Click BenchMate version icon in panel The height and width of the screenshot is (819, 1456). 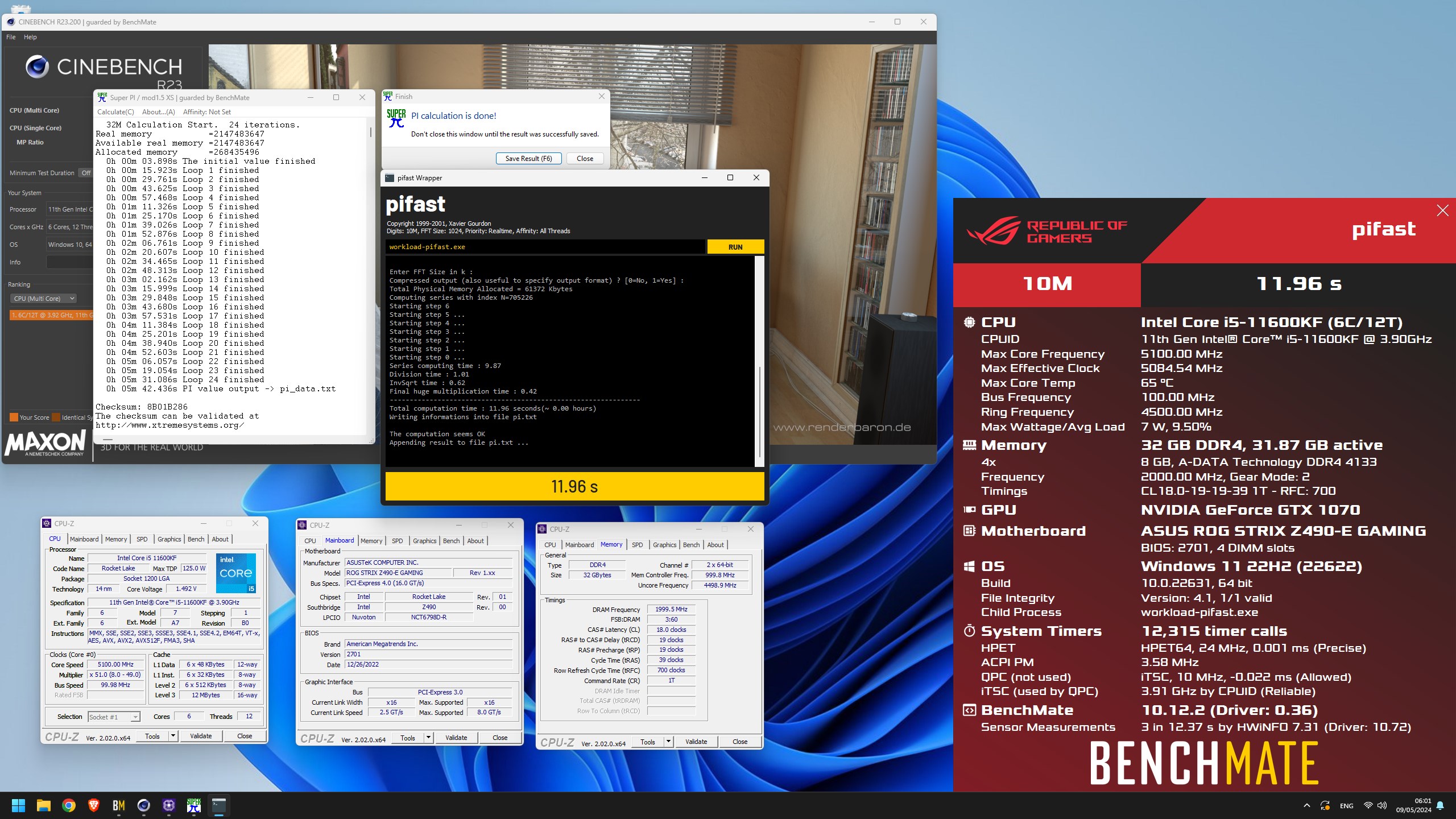click(969, 710)
